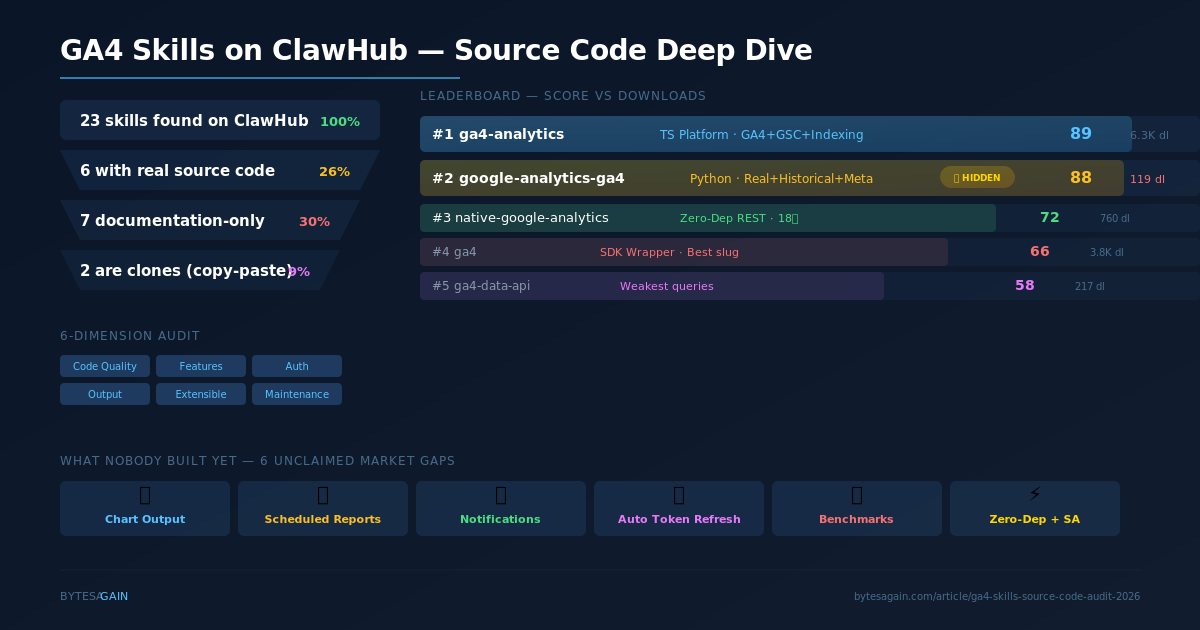
Task: Click the GA4 Skills on ClawHub title
Action: [436, 50]
